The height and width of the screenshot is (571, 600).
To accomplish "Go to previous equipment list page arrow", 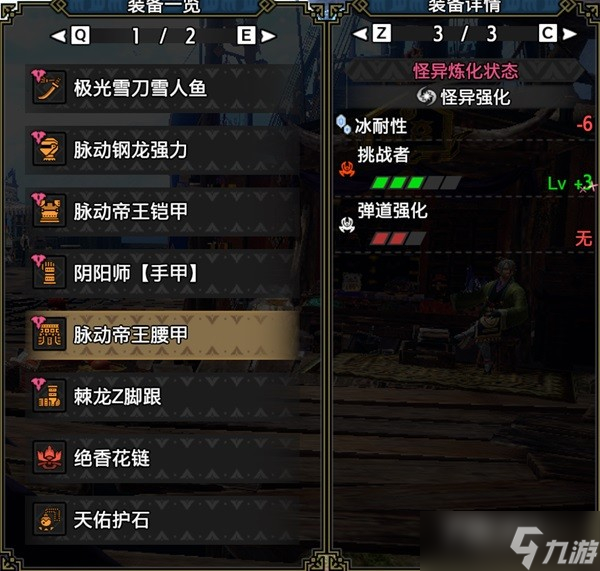I will (x=59, y=36).
